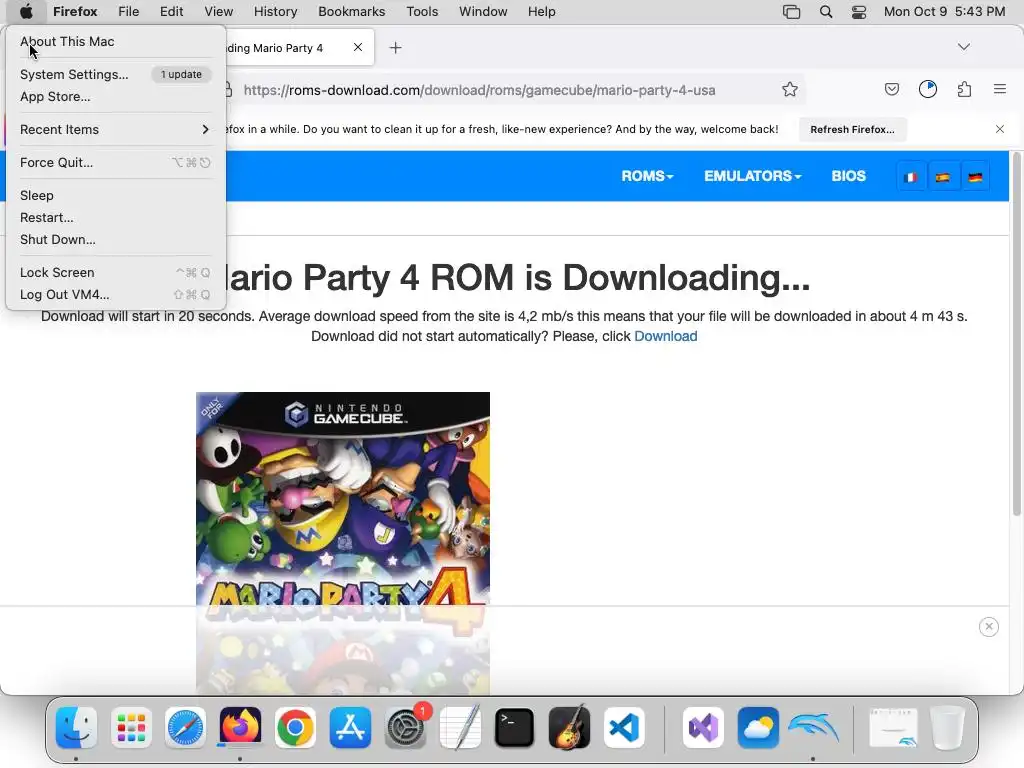Screen dimensions: 1024x768
Task: Open the Tools menu
Action: [x=422, y=12]
